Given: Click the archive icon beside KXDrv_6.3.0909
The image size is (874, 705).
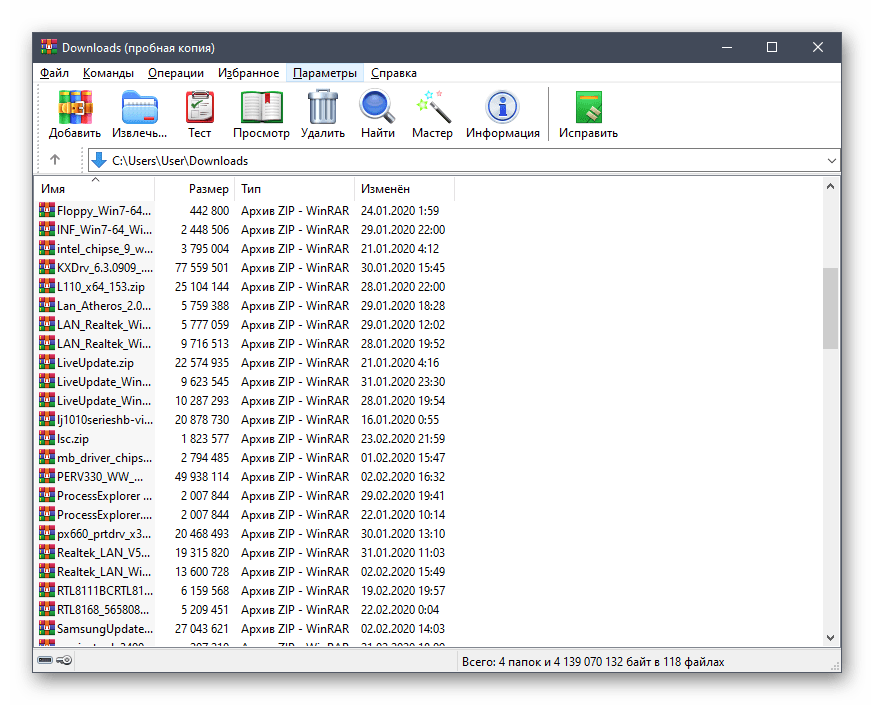Looking at the screenshot, I should pos(47,267).
